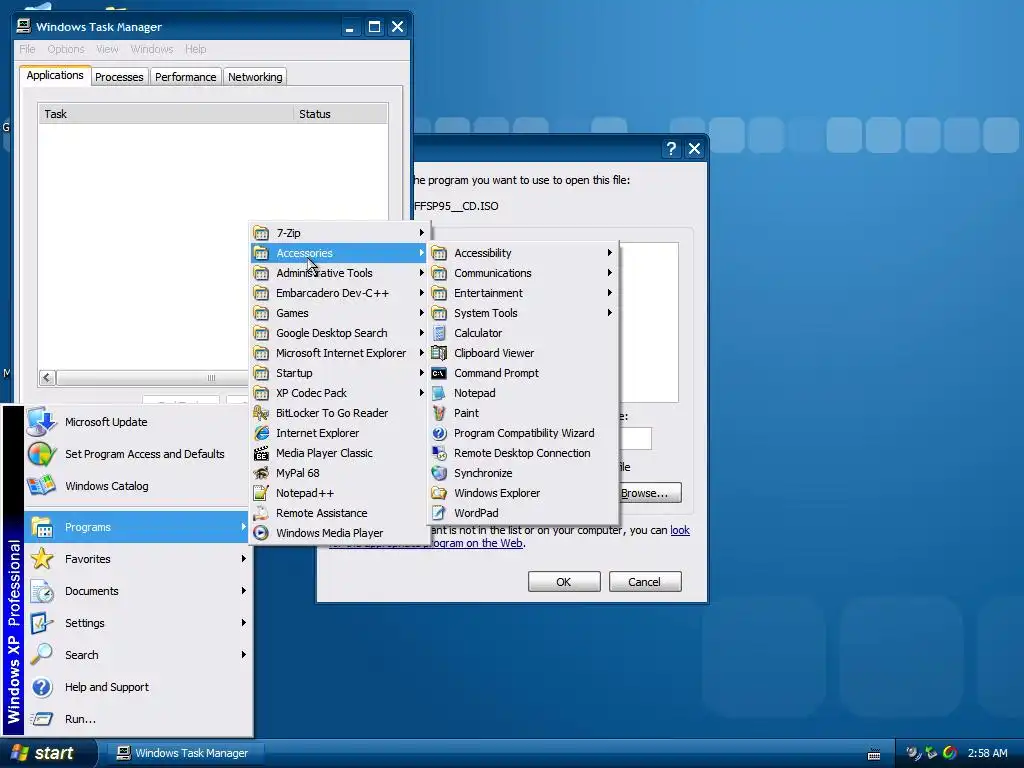Open Remote Desktop Connection
Screen dimensions: 1024x768
tap(524, 453)
